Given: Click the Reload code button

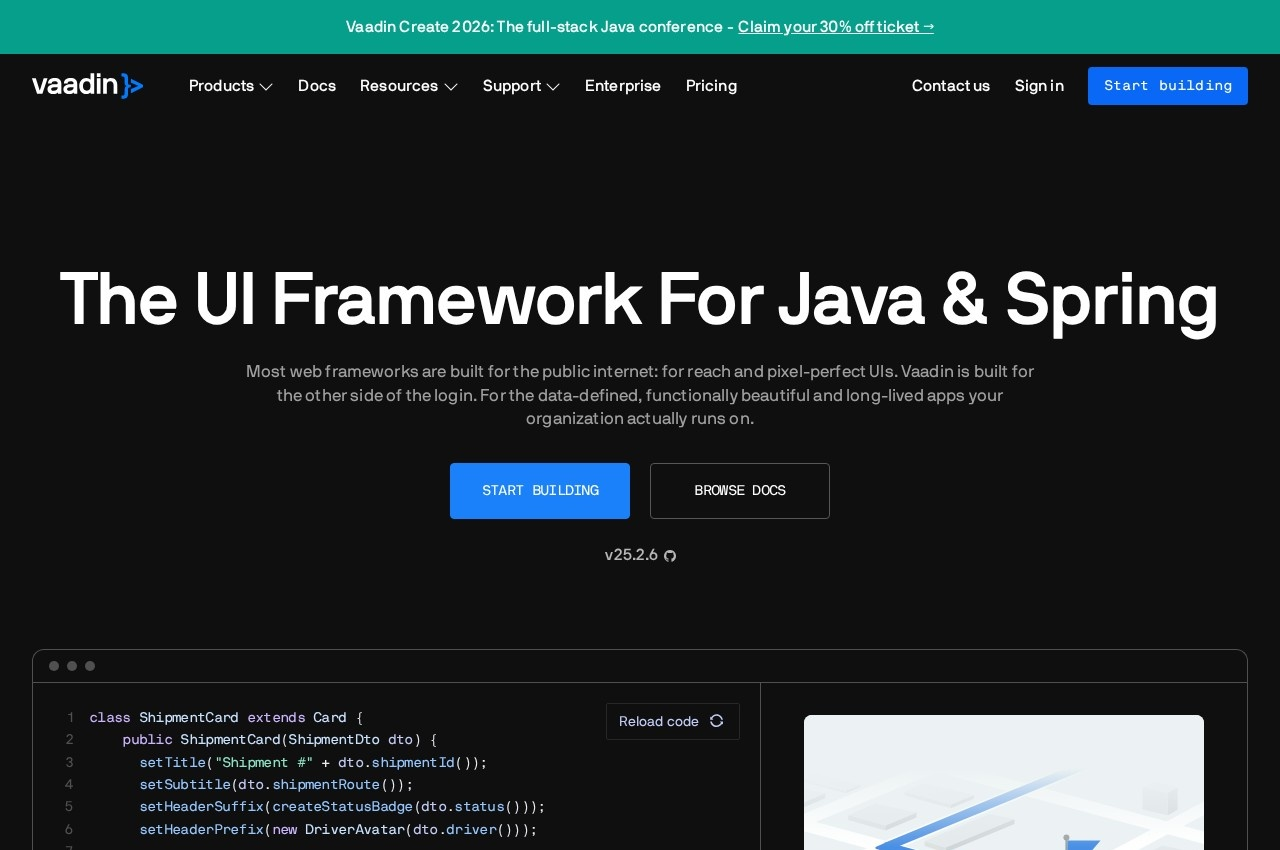Looking at the screenshot, I should click(673, 721).
